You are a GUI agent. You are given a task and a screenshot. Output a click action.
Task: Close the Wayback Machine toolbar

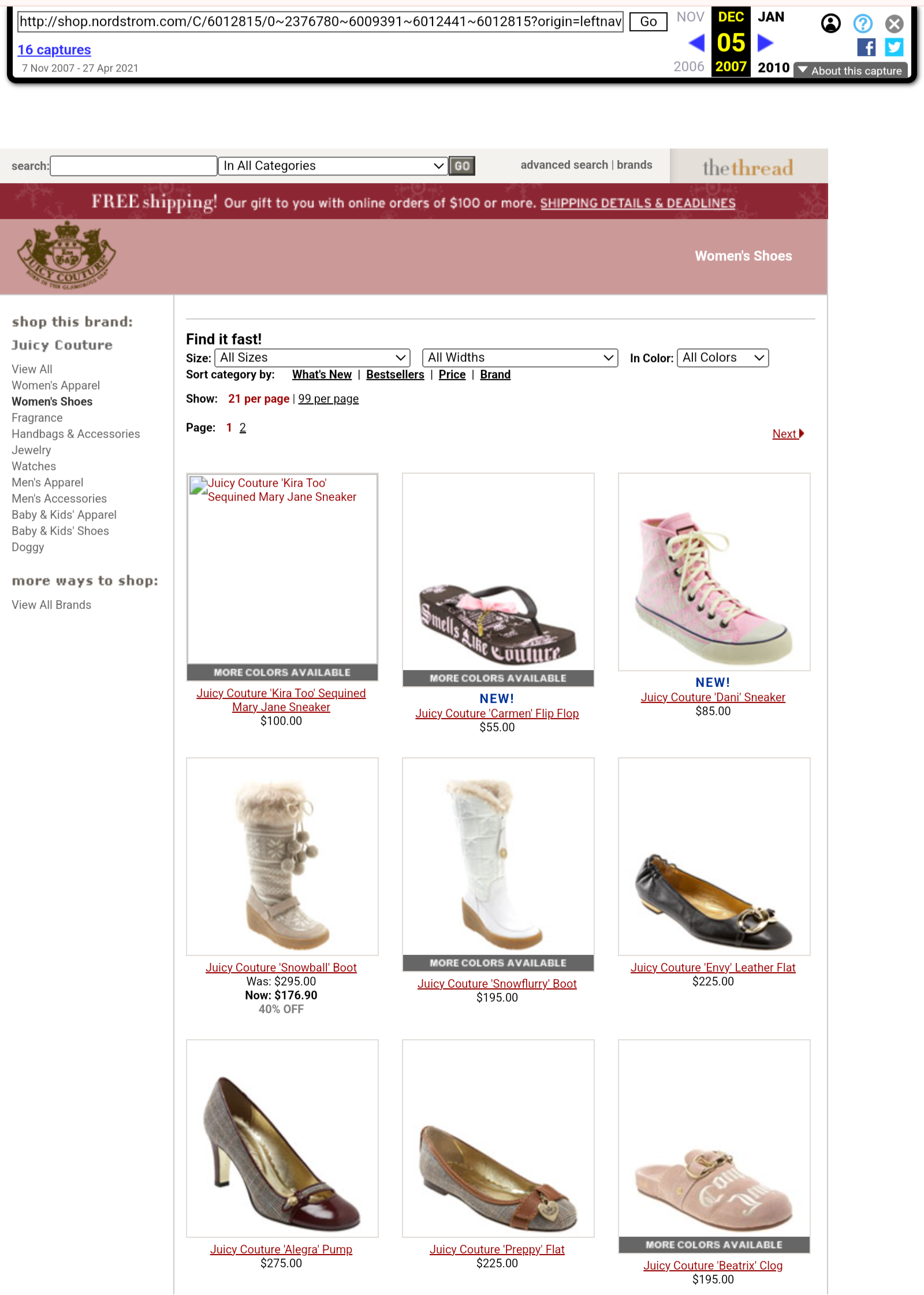[895, 24]
